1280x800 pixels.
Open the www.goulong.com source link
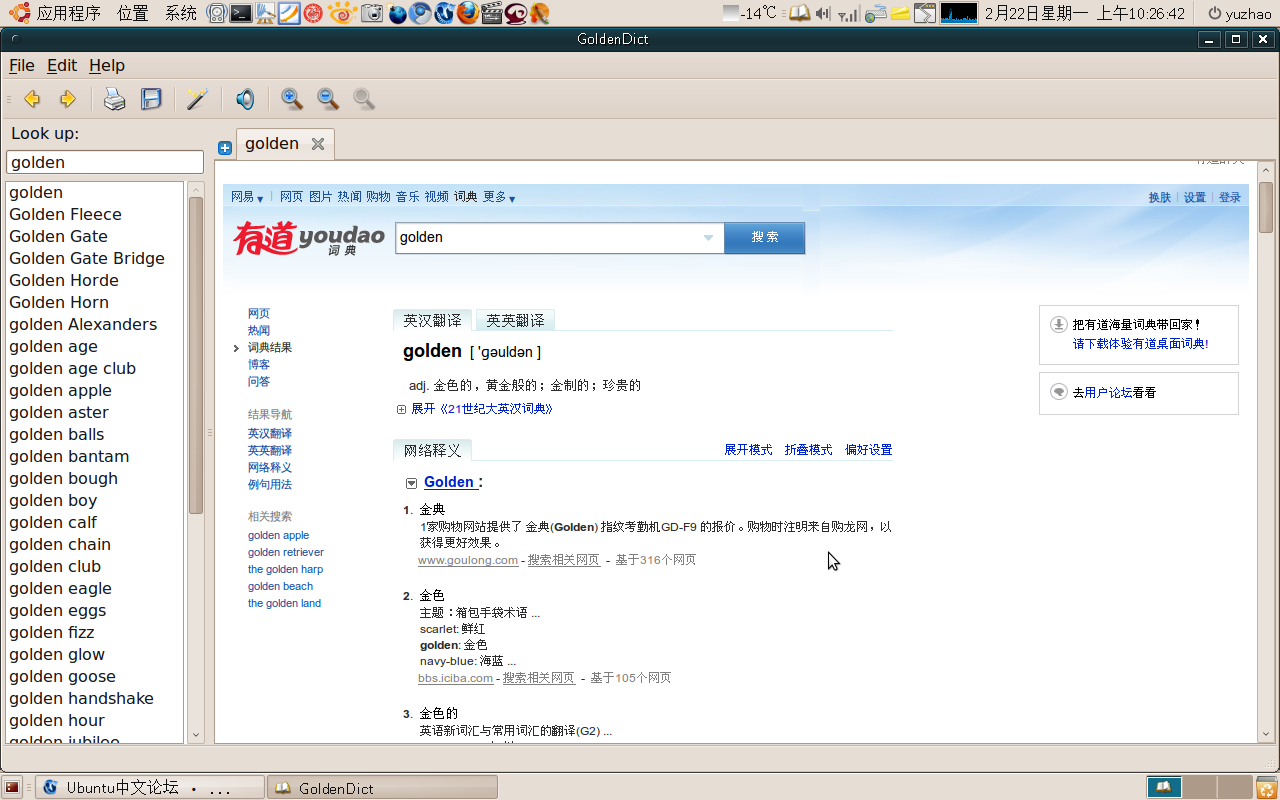[468, 560]
